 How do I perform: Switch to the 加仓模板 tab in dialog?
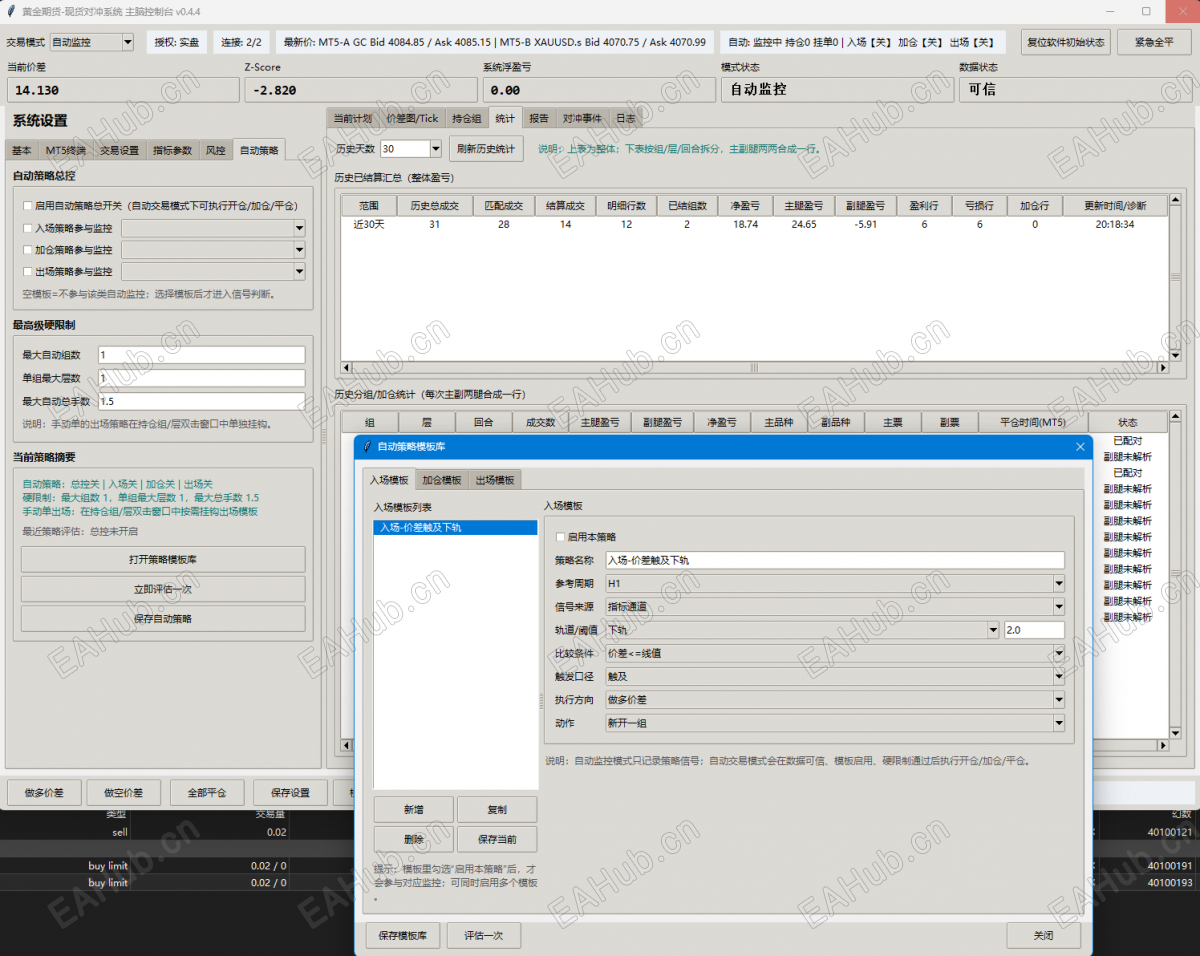(x=440, y=480)
